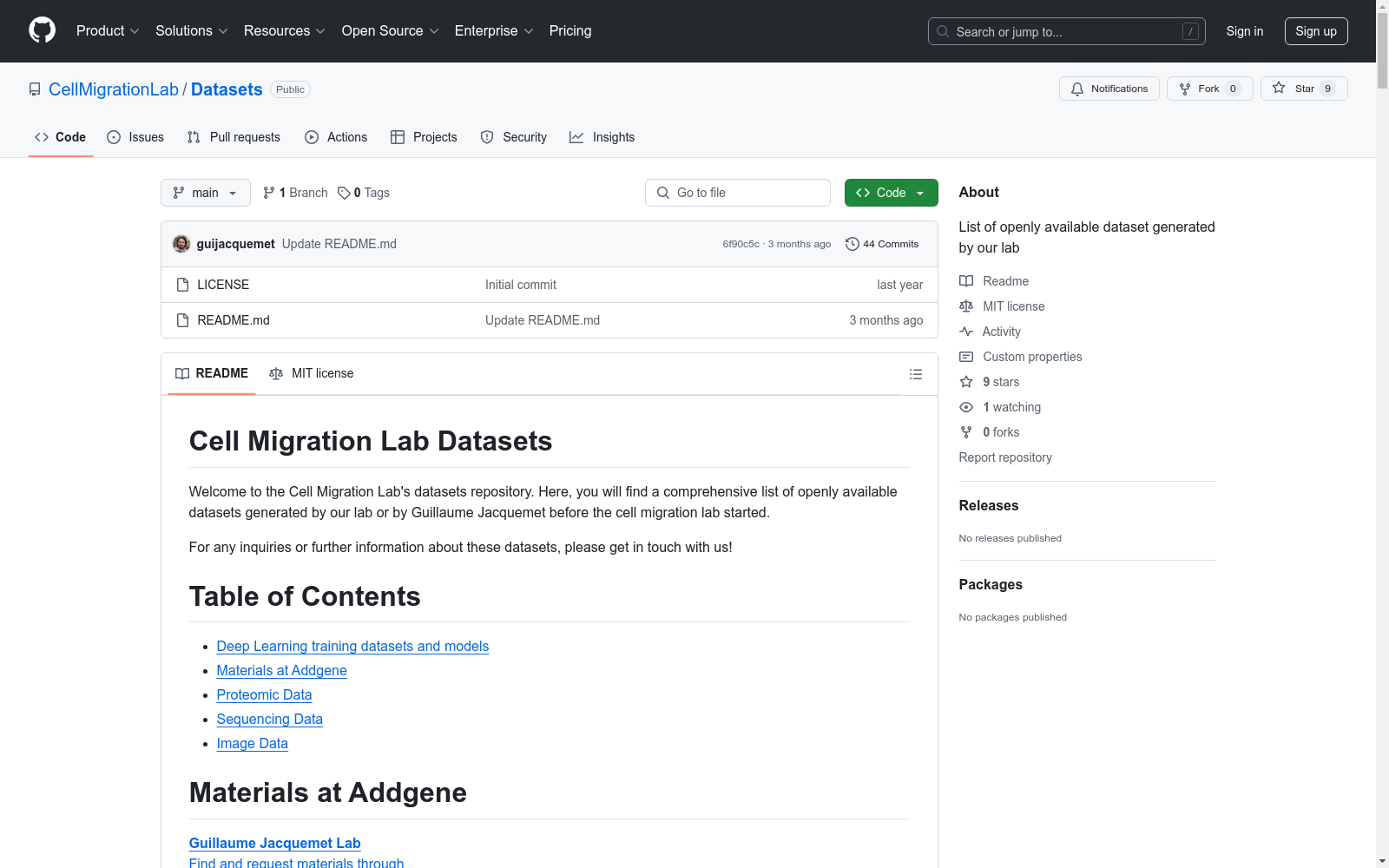Viewport: 1389px width, 868px height.
Task: Fork the repository
Action: tap(1210, 89)
